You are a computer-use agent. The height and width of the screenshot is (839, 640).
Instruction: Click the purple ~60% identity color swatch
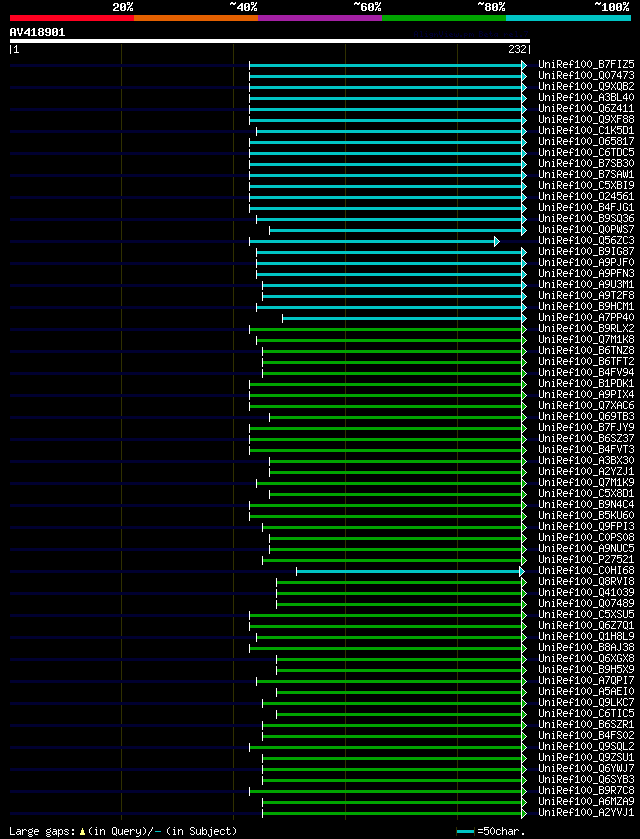tap(320, 18)
